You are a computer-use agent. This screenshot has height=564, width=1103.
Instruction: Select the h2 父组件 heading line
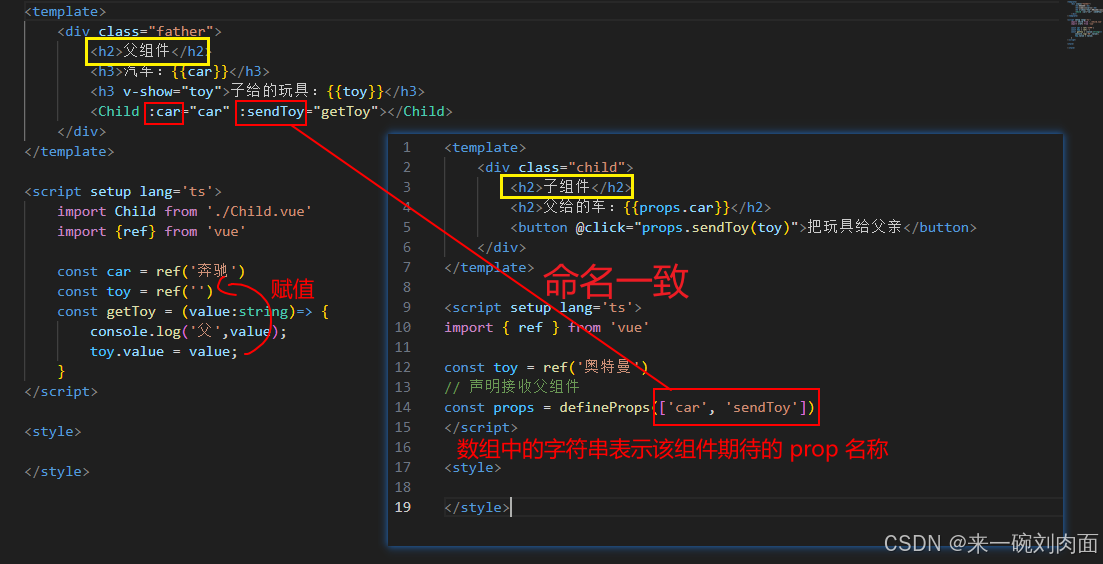coord(150,51)
